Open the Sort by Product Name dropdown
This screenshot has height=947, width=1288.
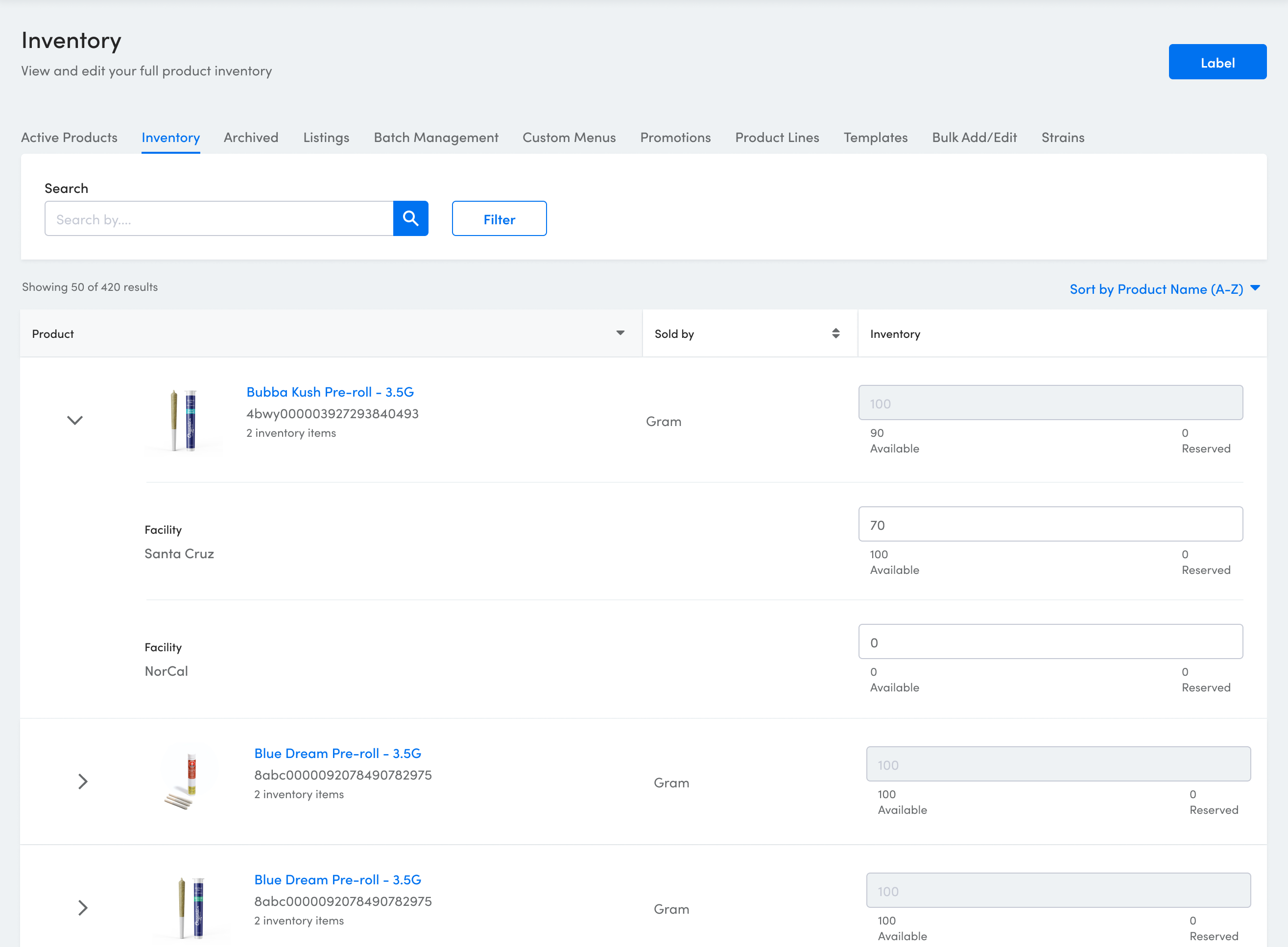[x=1165, y=289]
